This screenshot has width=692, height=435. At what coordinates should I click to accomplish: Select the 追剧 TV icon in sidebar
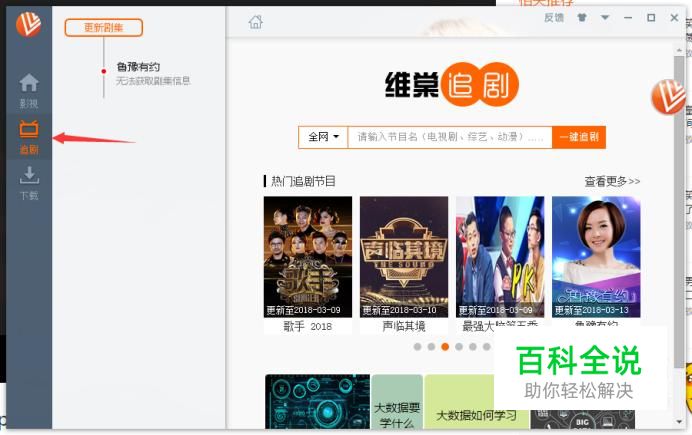(29, 137)
